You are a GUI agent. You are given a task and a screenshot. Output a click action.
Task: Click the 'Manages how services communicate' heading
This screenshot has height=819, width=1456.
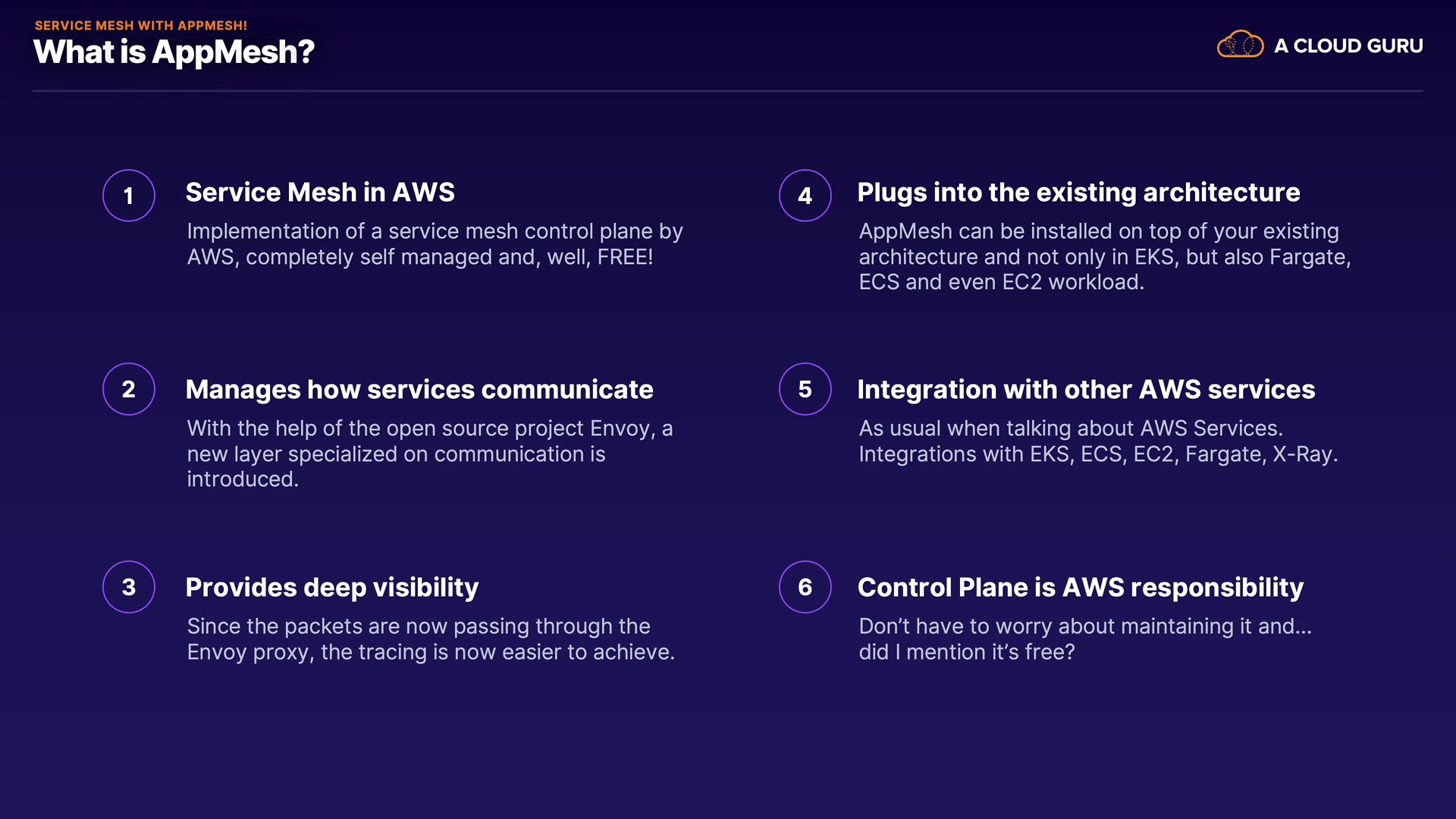(419, 390)
